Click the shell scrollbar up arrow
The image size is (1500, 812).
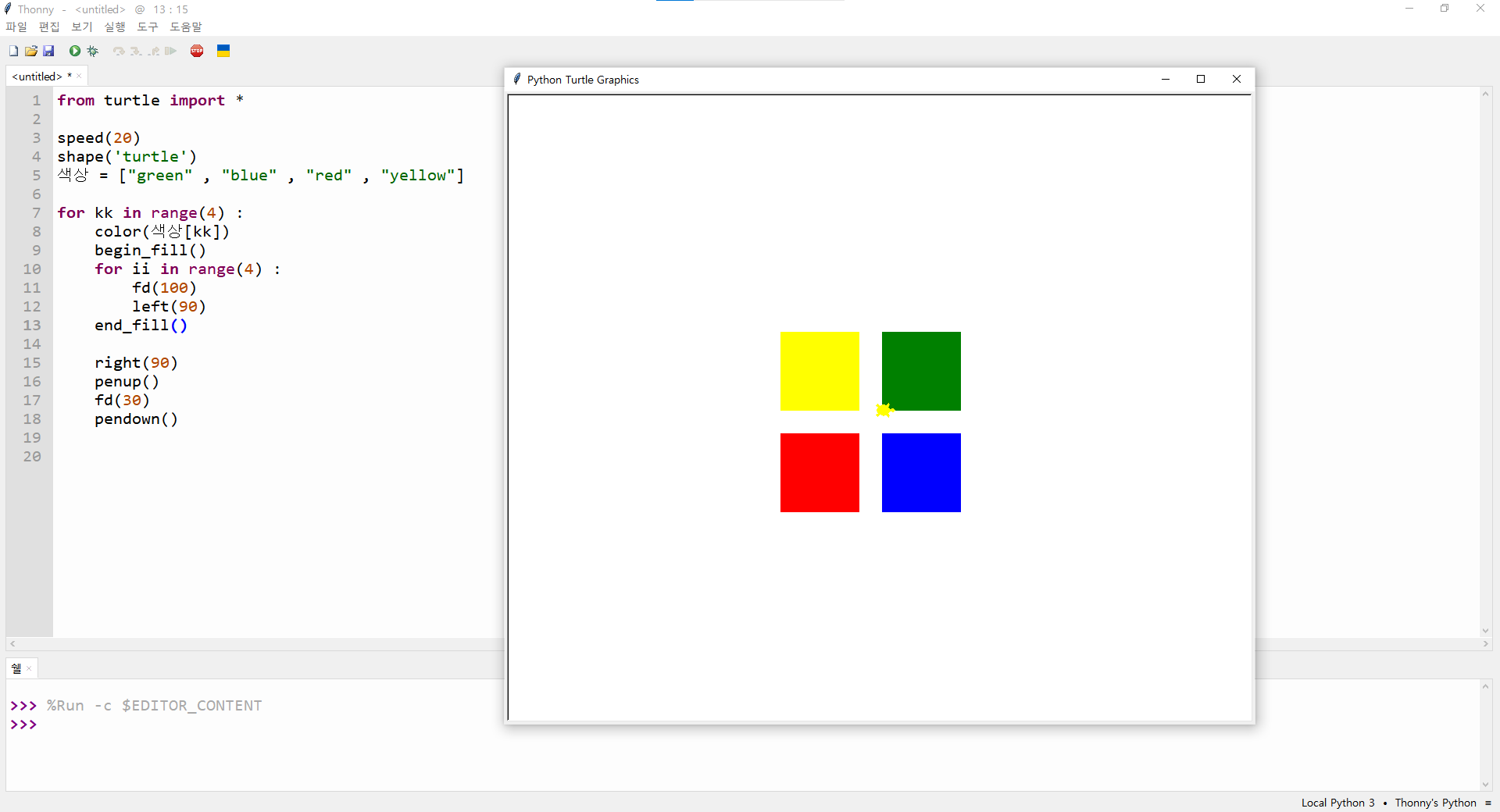pos(1486,686)
